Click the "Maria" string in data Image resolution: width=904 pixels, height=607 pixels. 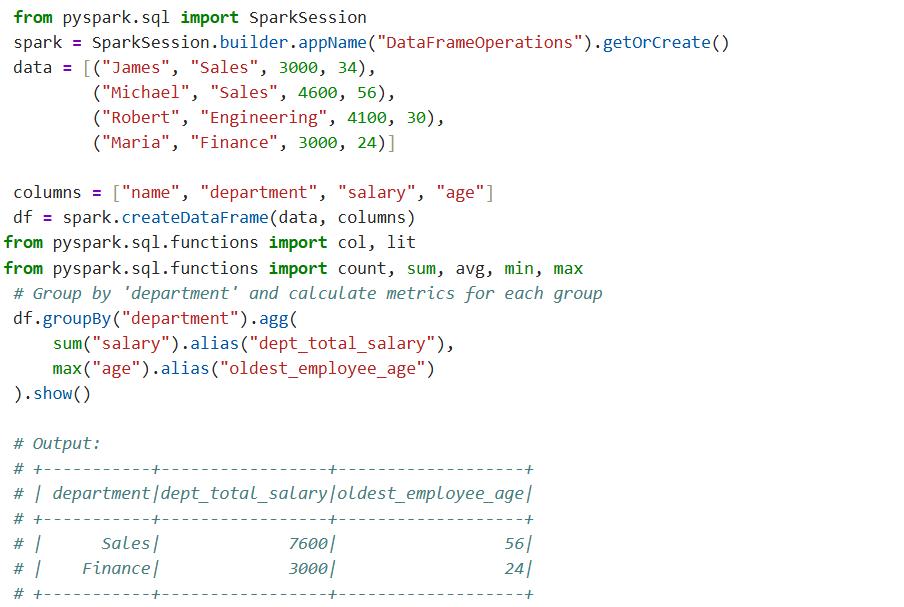[135, 142]
